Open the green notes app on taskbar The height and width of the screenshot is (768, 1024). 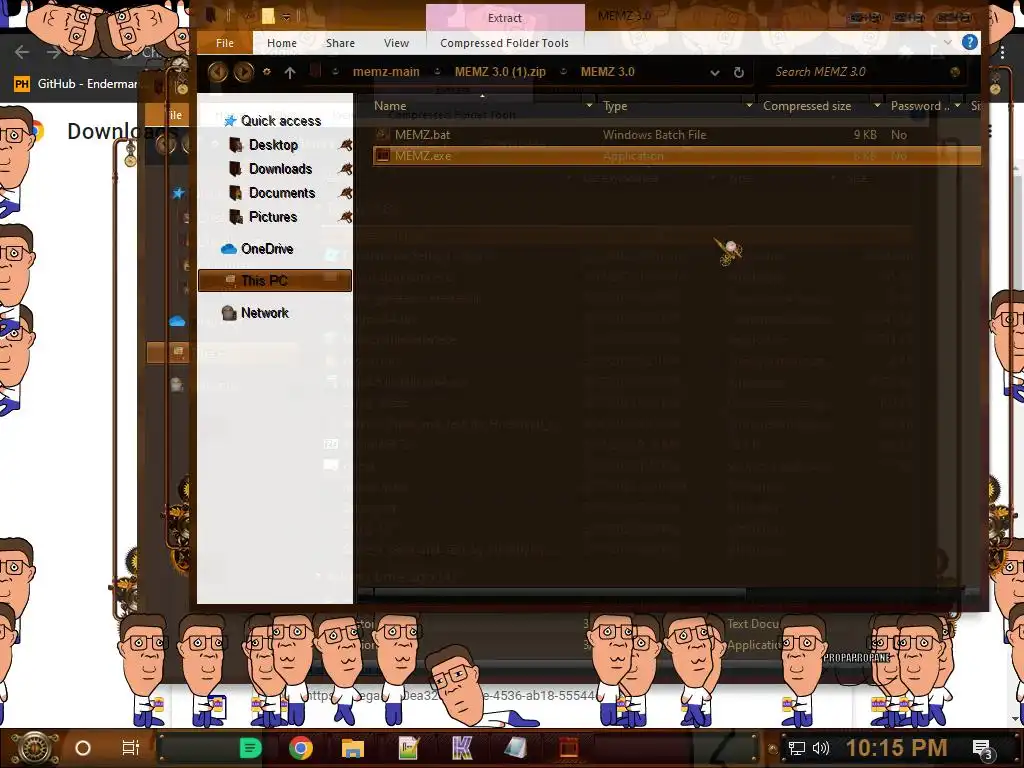(250, 748)
